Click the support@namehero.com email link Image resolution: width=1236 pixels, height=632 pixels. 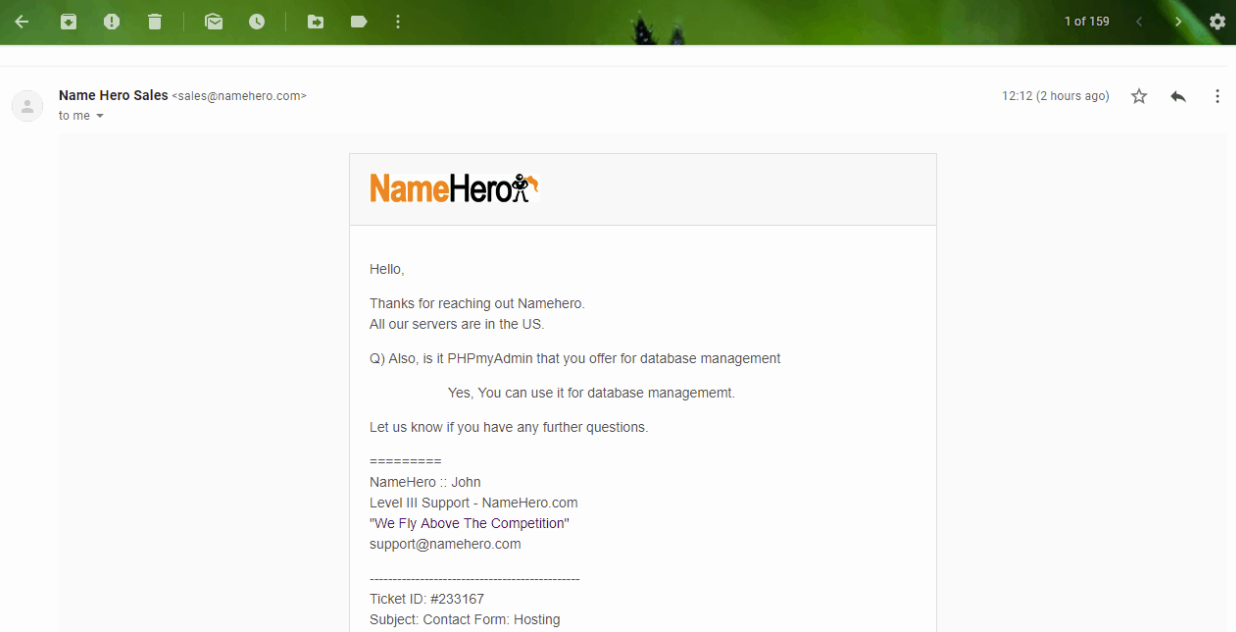pyautogui.click(x=445, y=544)
